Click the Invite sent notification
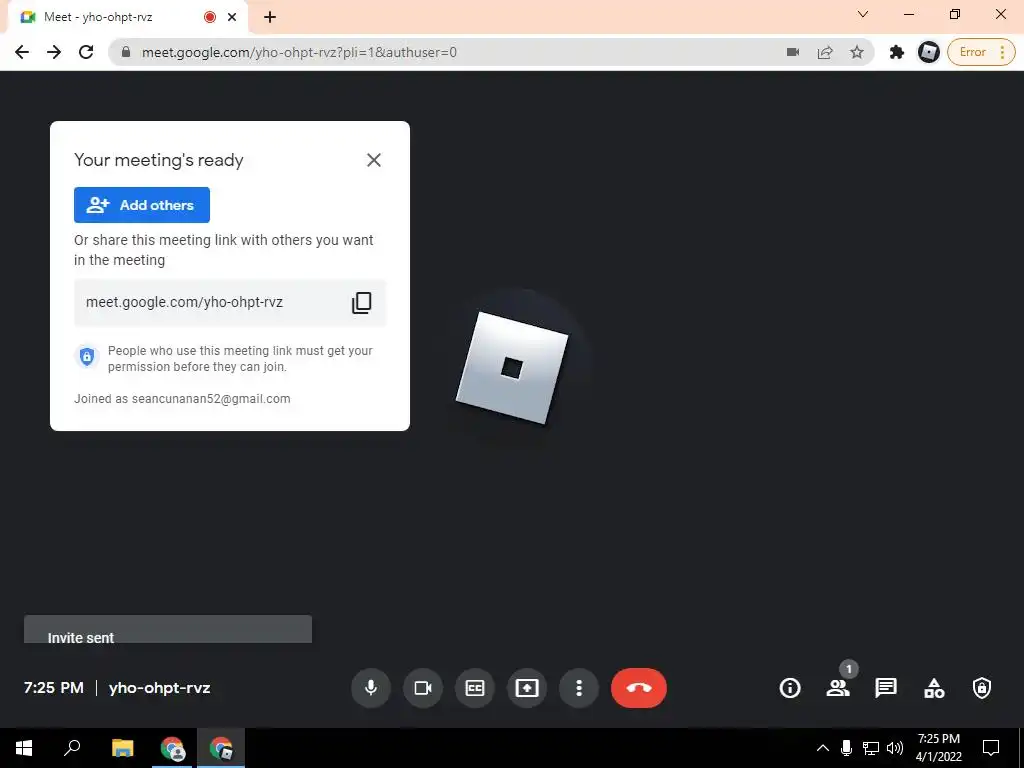1024x768 pixels. (x=168, y=630)
